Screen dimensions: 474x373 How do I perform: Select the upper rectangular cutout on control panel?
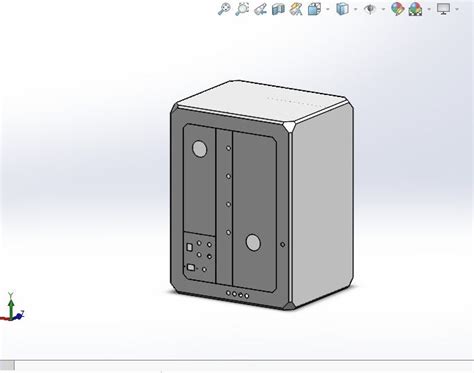tap(189, 247)
